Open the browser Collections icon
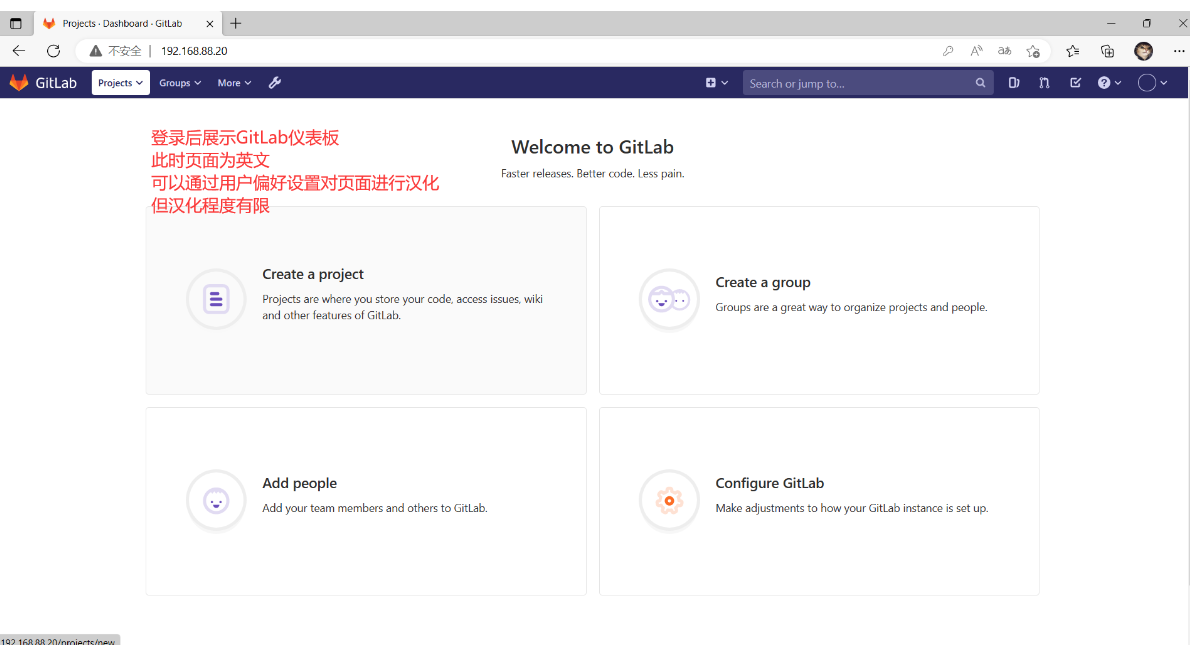 pos(1107,51)
